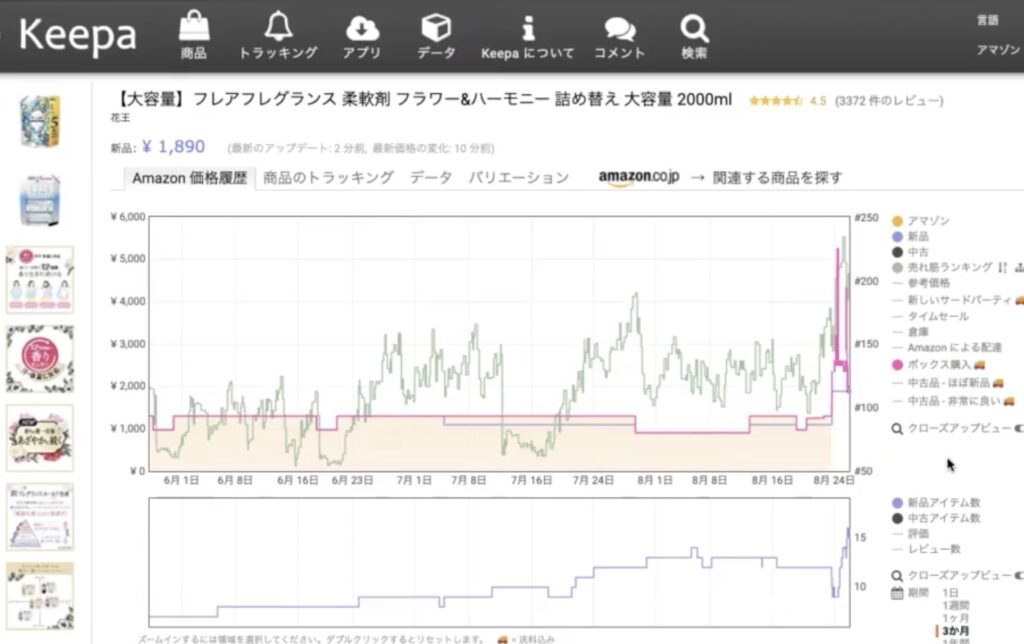Screen dimensions: 1024x644
Task: Click the 4.5 star rating icons
Action: 776,101
